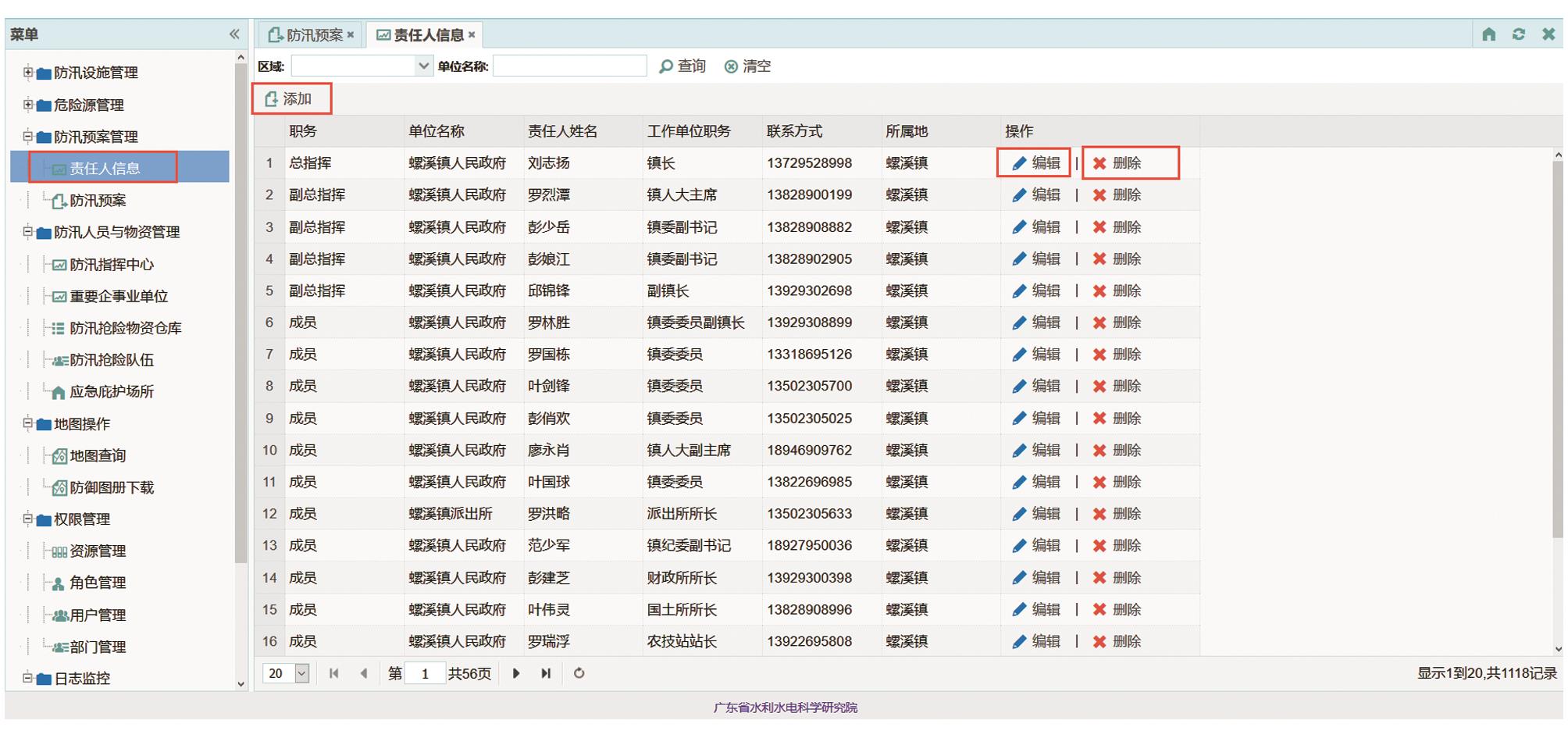
Task: Click the table's vertical scrollbar down arrow
Action: coord(1558,648)
